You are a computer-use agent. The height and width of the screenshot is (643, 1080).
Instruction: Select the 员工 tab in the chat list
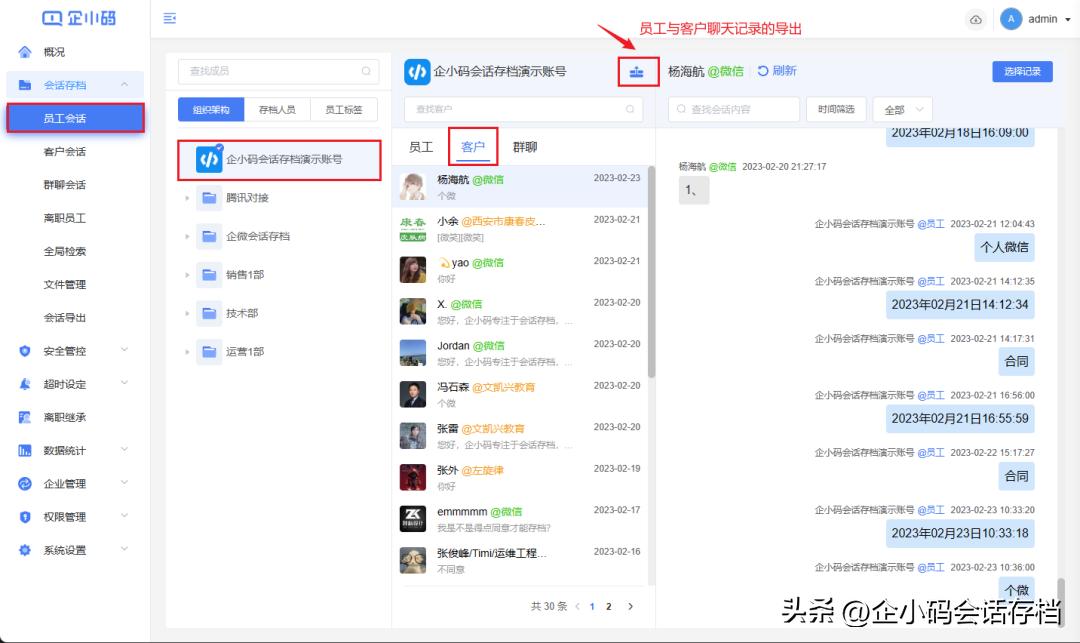421,145
